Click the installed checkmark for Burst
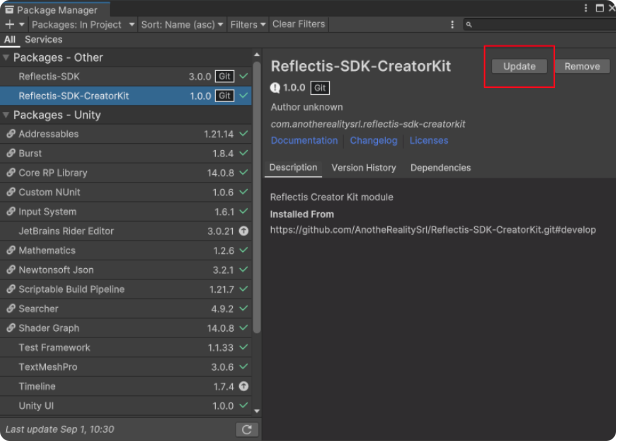Screen dimensions: 617x441 244,153
